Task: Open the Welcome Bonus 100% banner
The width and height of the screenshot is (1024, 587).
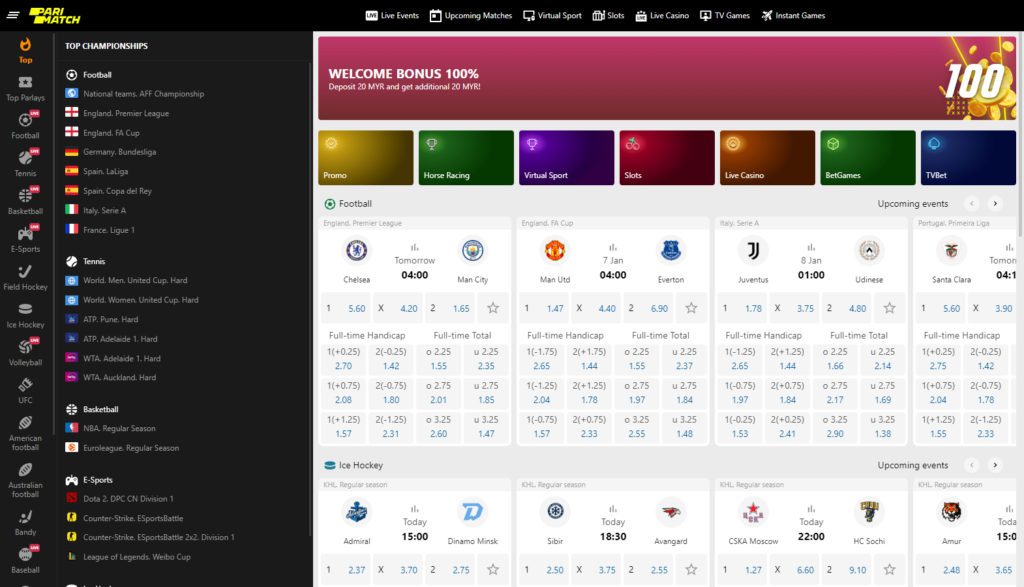Action: [x=667, y=78]
